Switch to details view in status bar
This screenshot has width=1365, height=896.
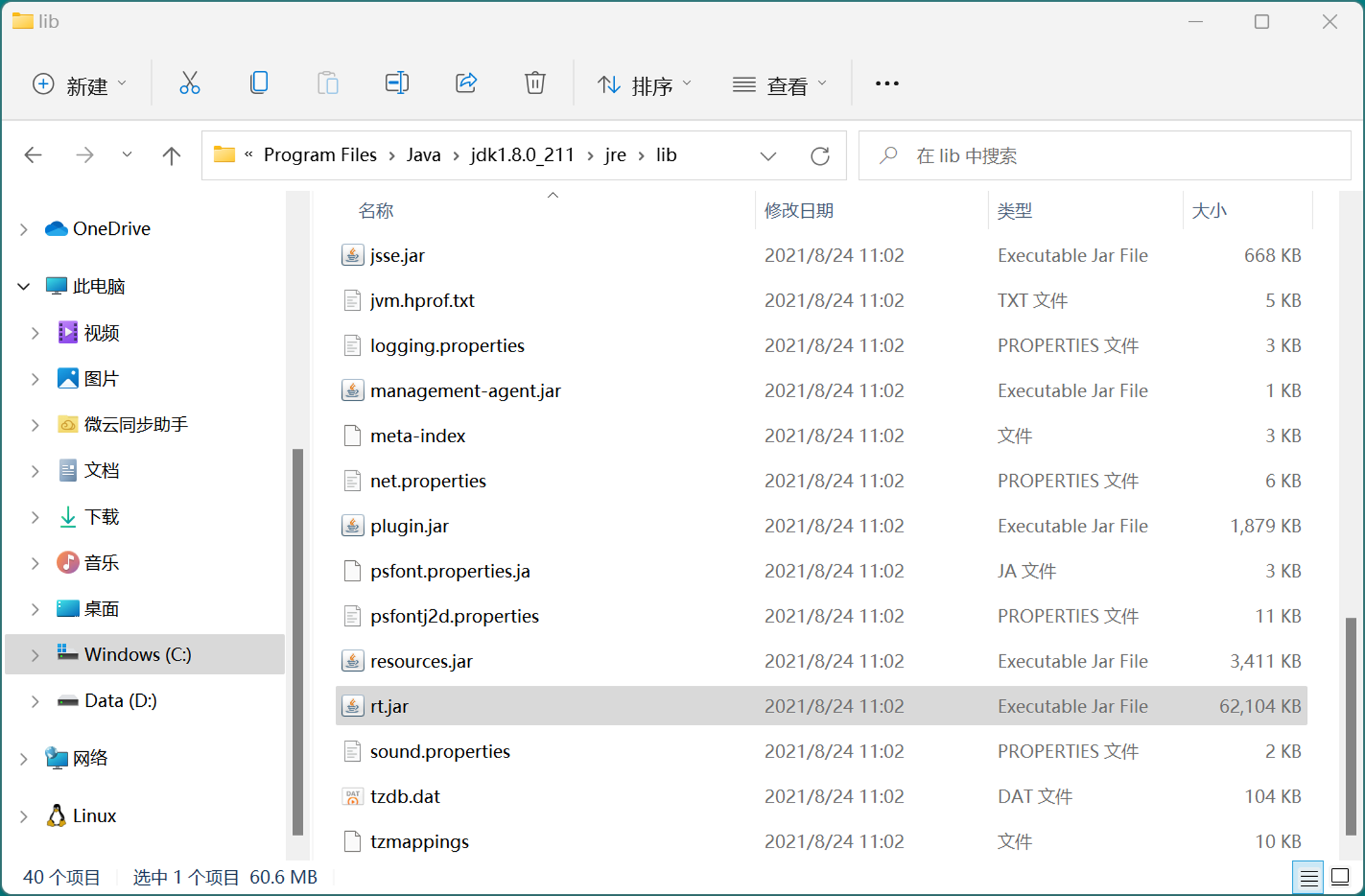tap(1308, 877)
